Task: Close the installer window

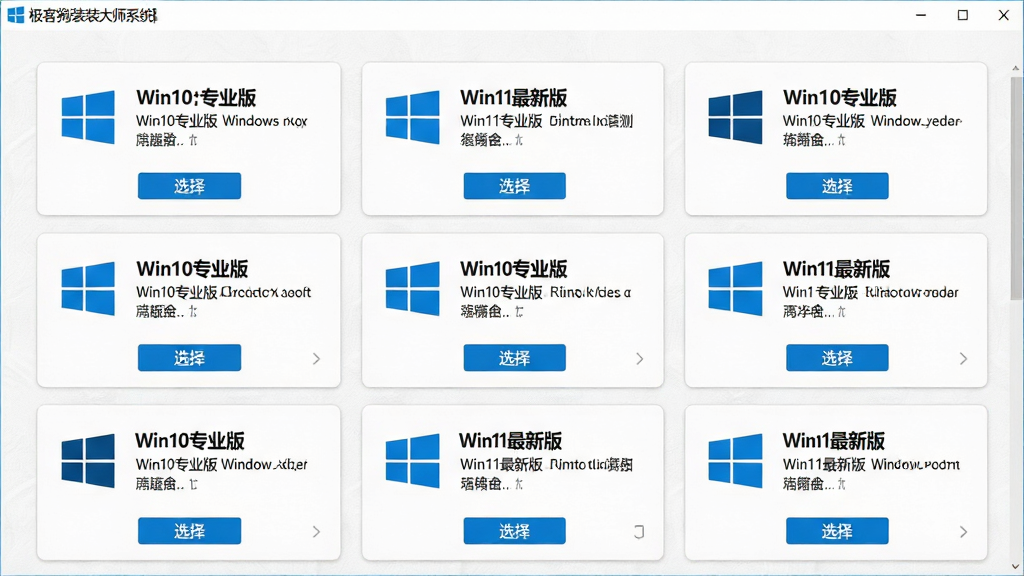Action: 1004,15
